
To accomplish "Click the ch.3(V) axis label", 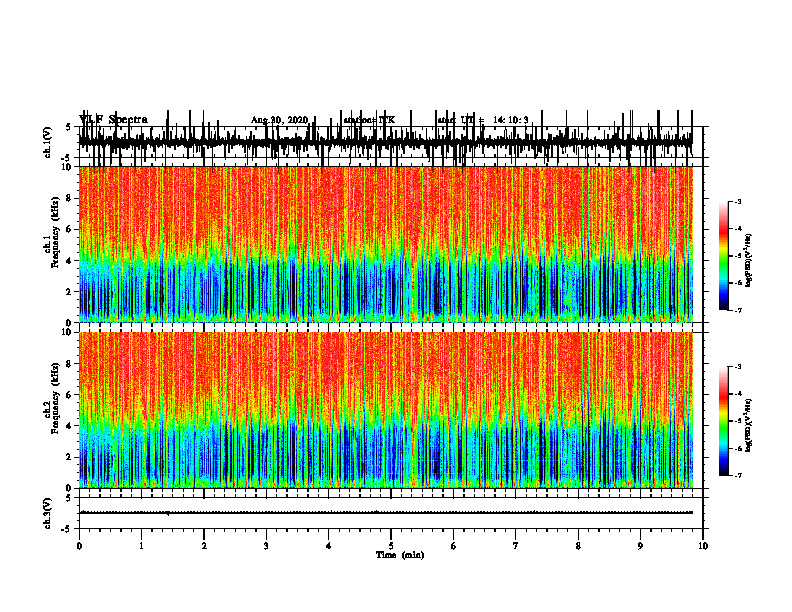I will [x=48, y=513].
